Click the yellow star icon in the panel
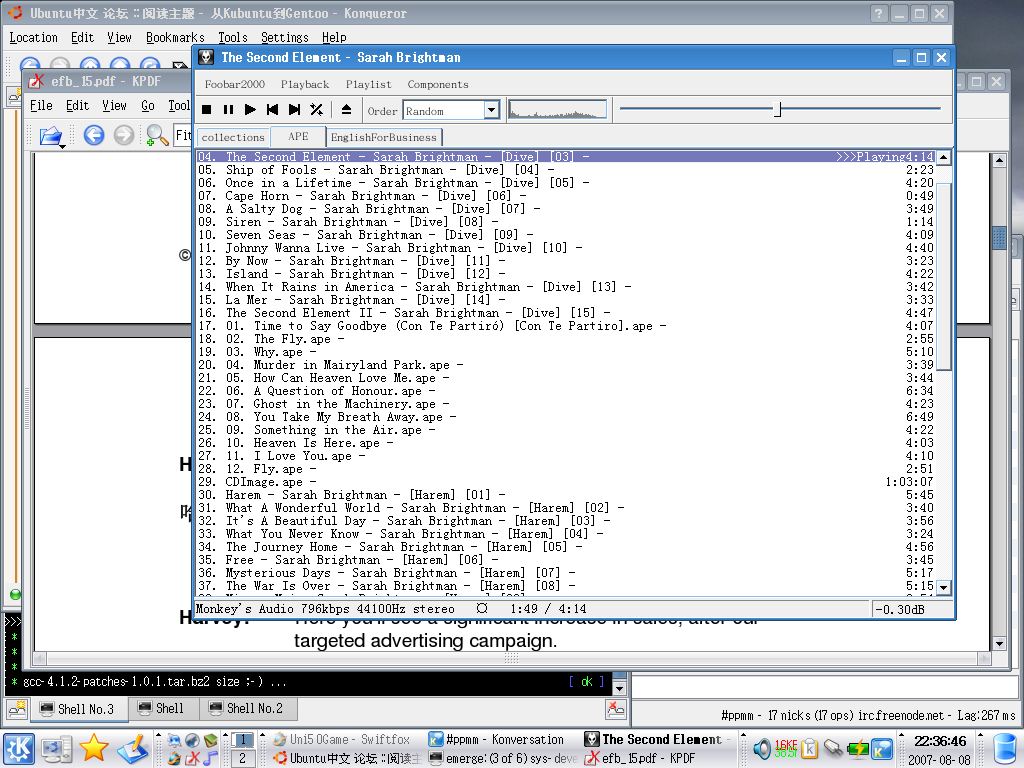 coord(94,748)
